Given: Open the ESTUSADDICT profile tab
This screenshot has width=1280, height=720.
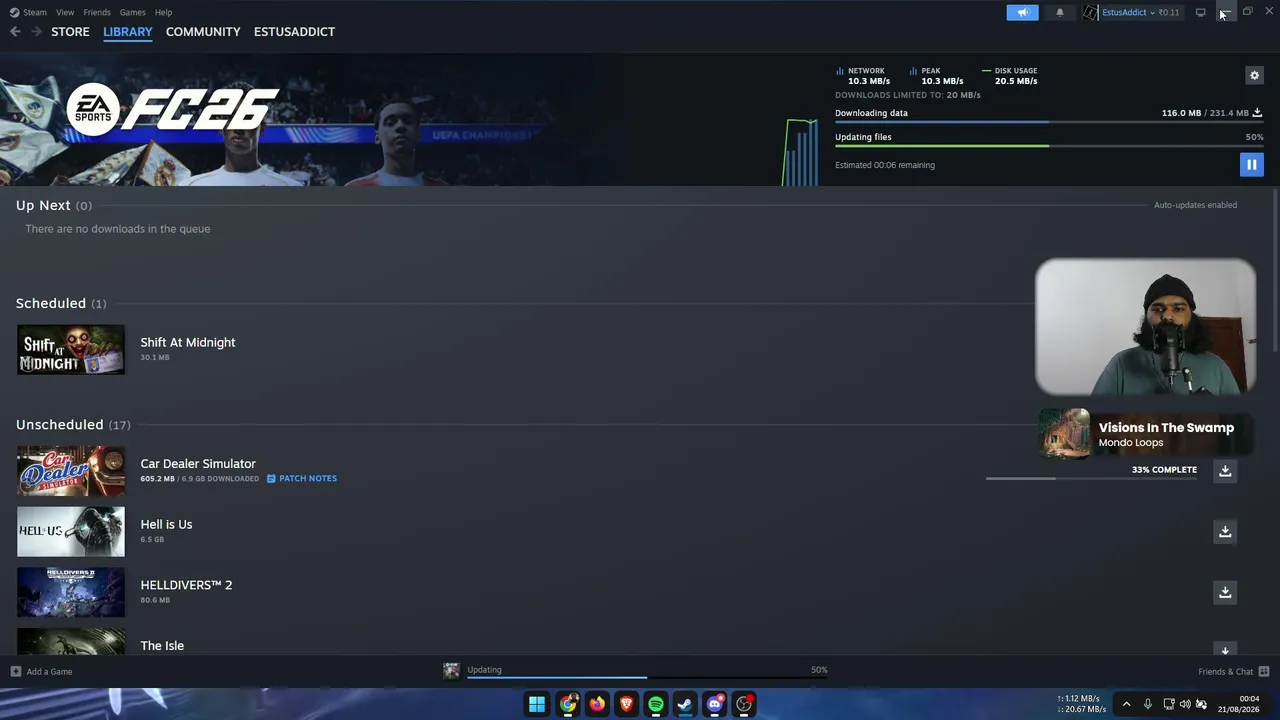Looking at the screenshot, I should (294, 32).
